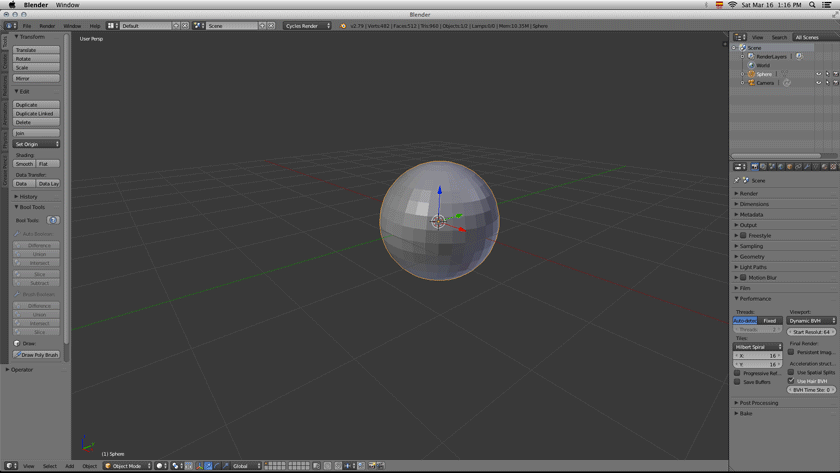The image size is (840, 473).
Task: Open the Select menu in 3D view header
Action: coord(50,466)
